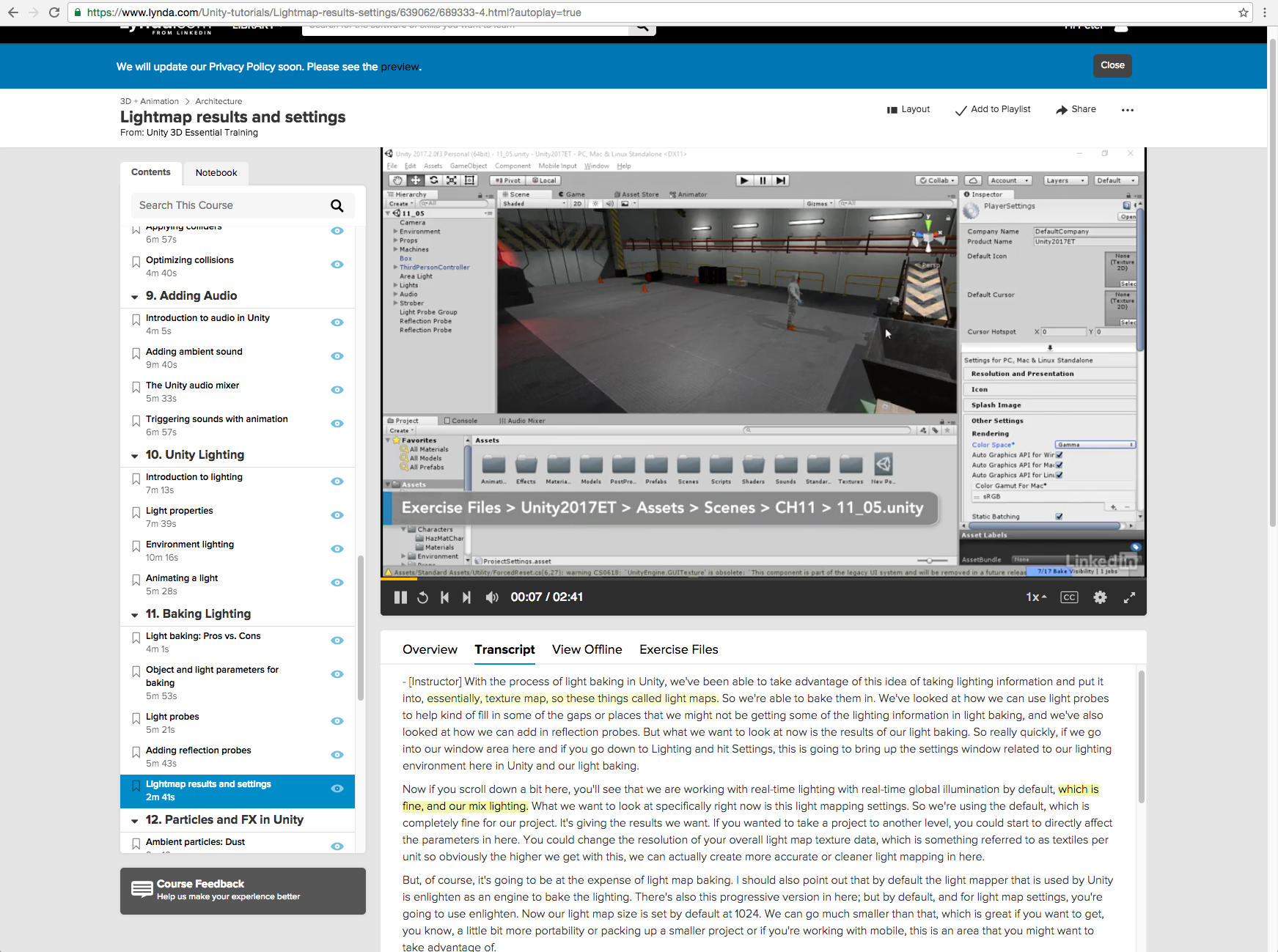Bookmark Optimizing collisions lesson
The image size is (1278, 952).
coord(136,262)
